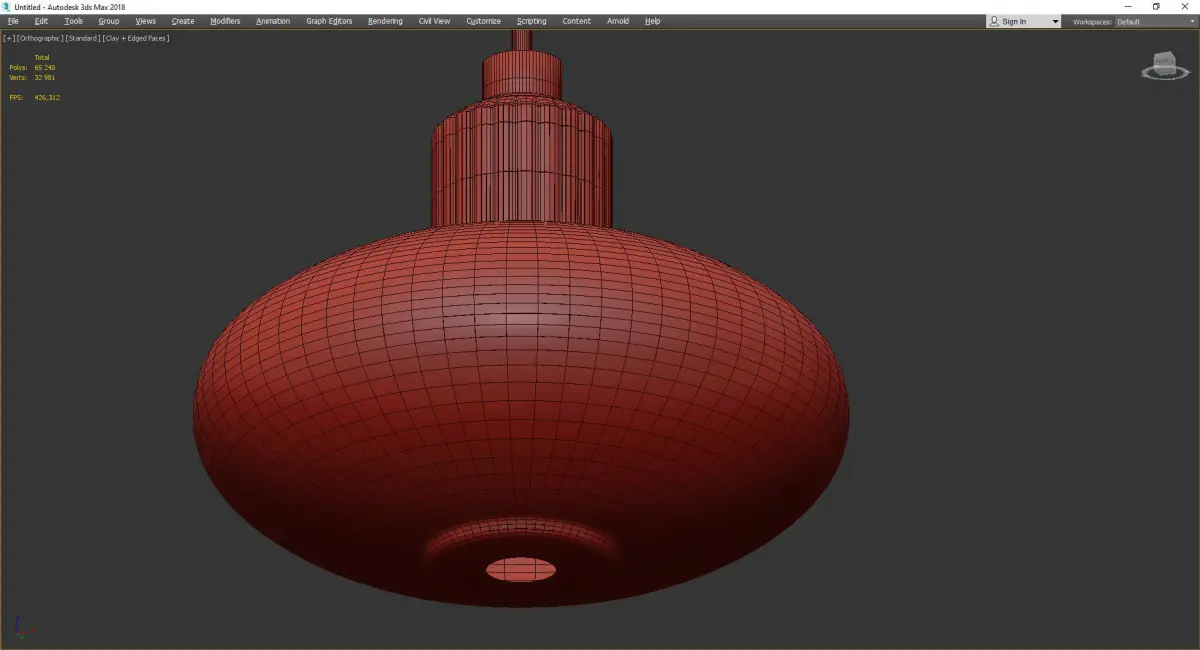Viewport: 1200px width, 650px height.
Task: Open the Customize menu
Action: click(x=484, y=21)
